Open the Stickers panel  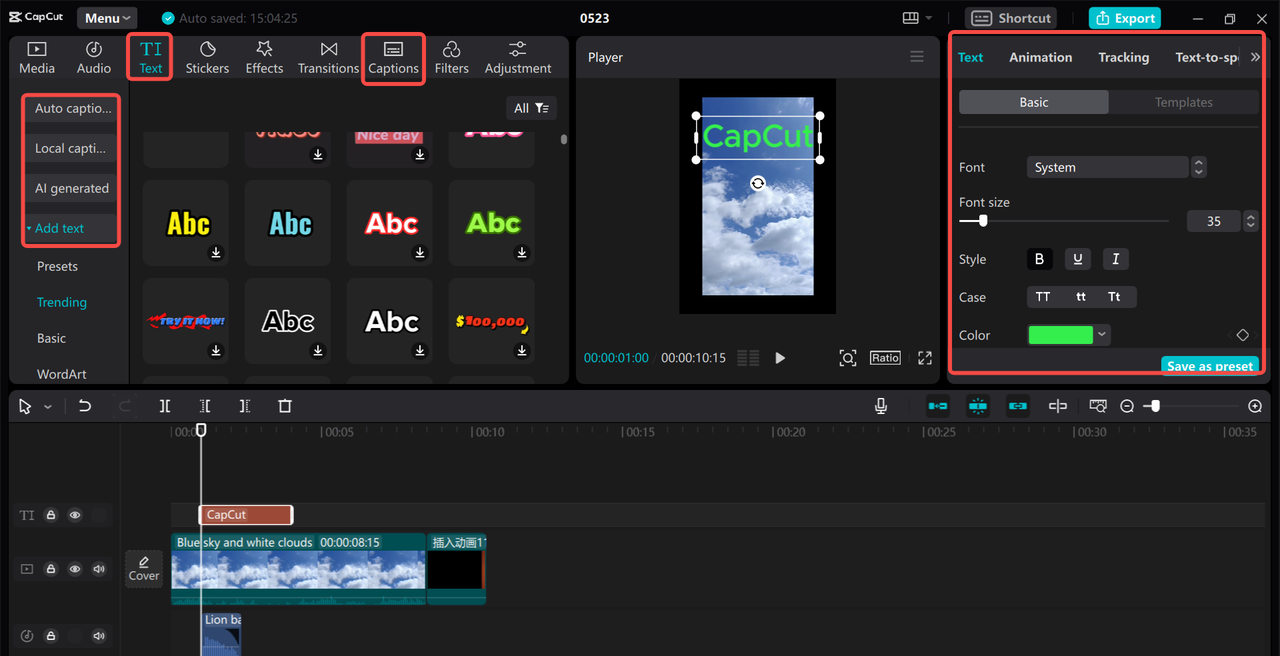(207, 58)
